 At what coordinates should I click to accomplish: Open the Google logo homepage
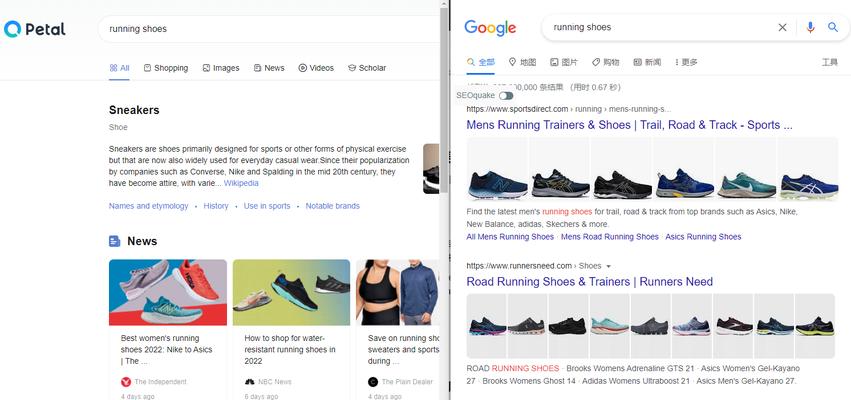click(x=490, y=28)
